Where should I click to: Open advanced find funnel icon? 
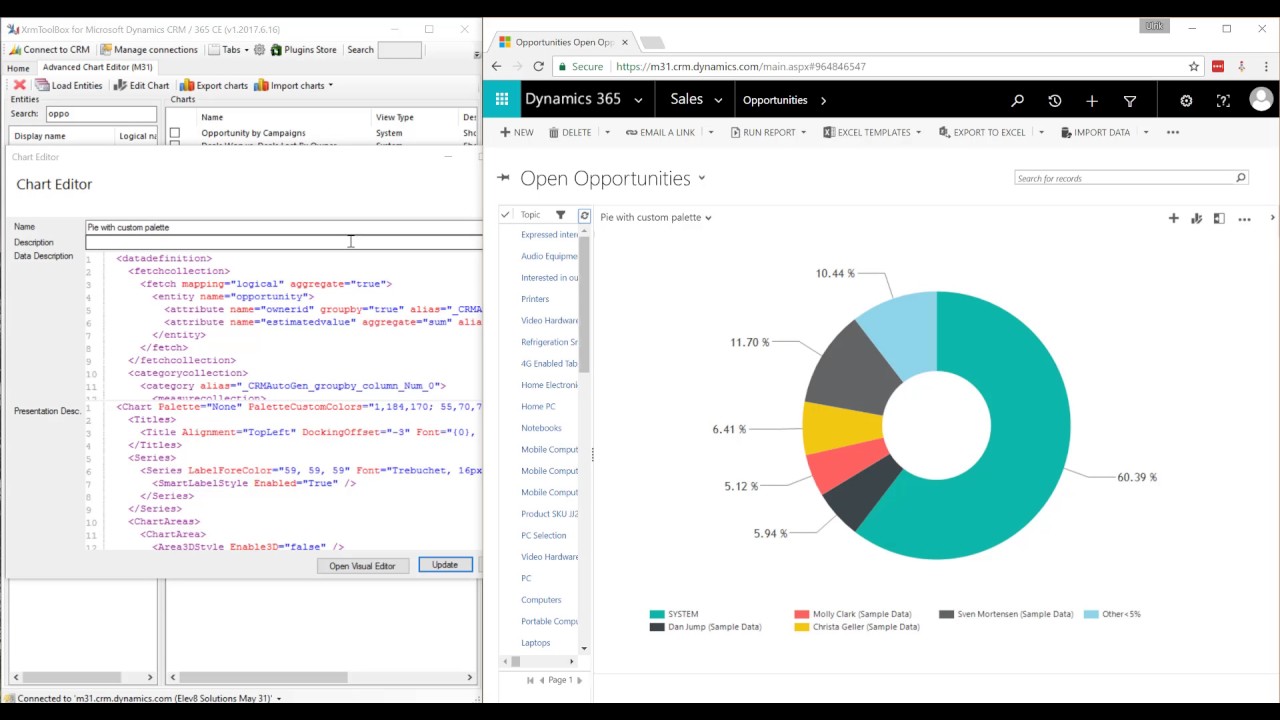click(x=1130, y=100)
